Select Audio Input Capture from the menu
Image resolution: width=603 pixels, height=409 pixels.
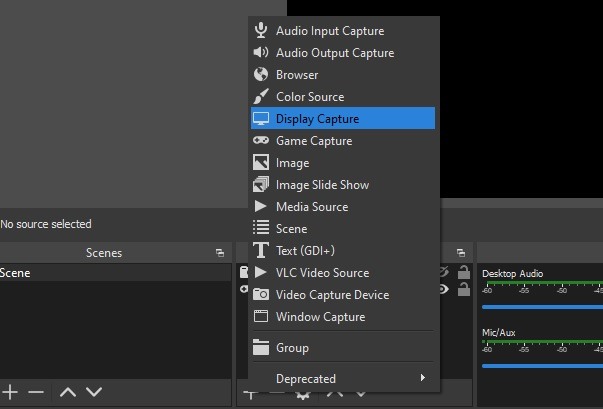[329, 31]
